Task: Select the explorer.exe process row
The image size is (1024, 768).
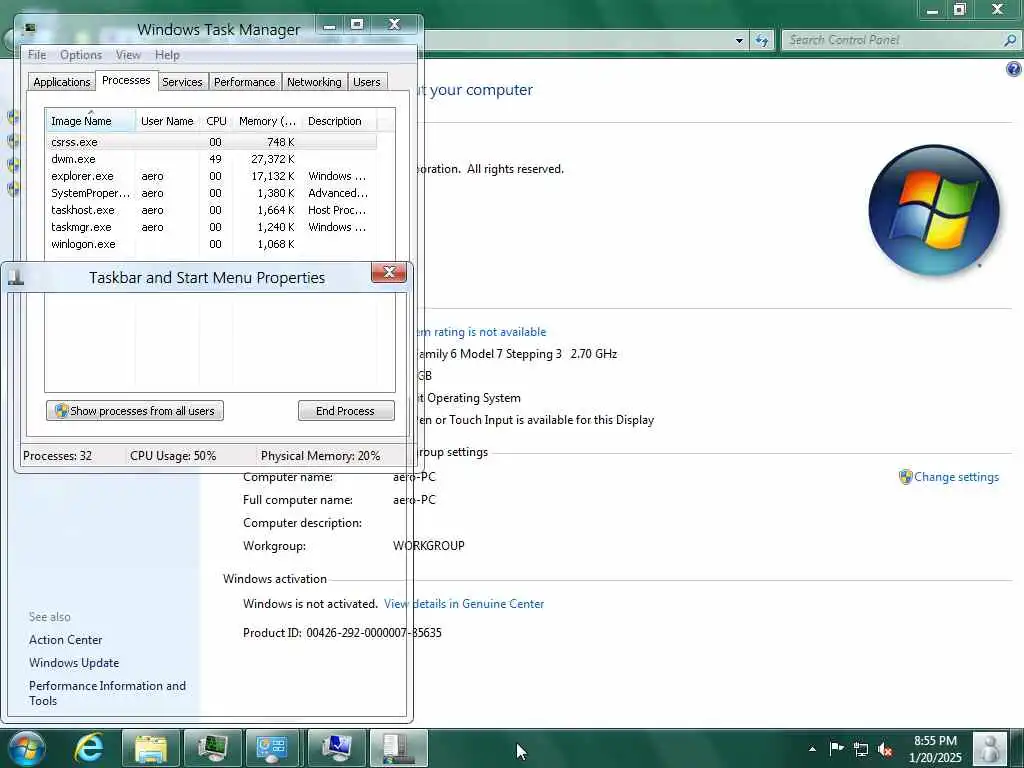Action: coord(211,176)
